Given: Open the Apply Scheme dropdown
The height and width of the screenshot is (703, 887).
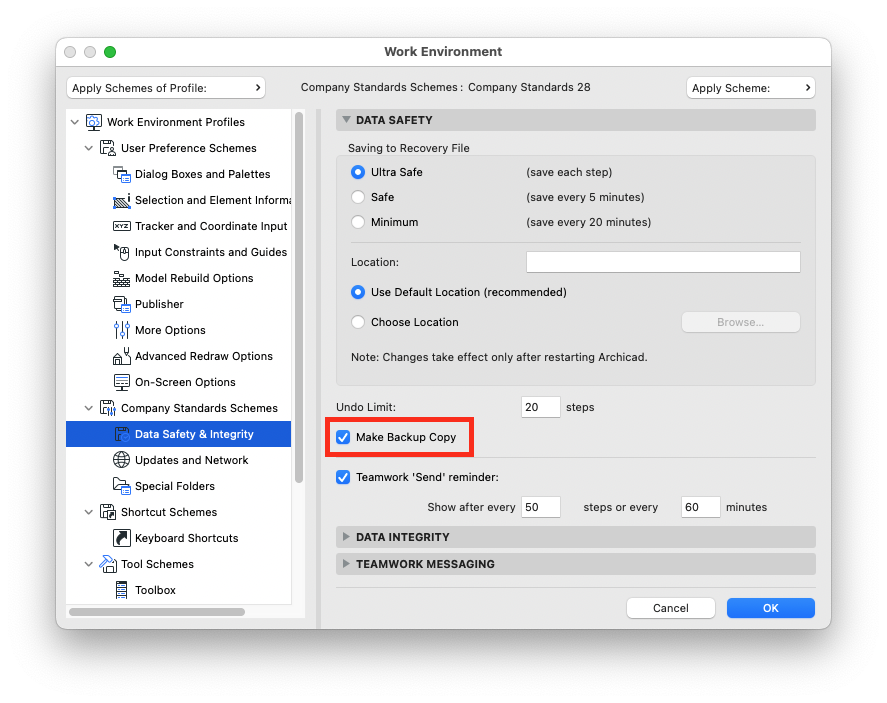Looking at the screenshot, I should coord(751,88).
